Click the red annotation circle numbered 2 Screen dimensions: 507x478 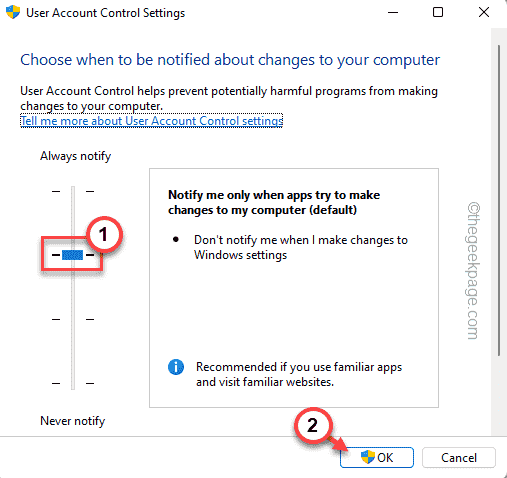tap(313, 425)
